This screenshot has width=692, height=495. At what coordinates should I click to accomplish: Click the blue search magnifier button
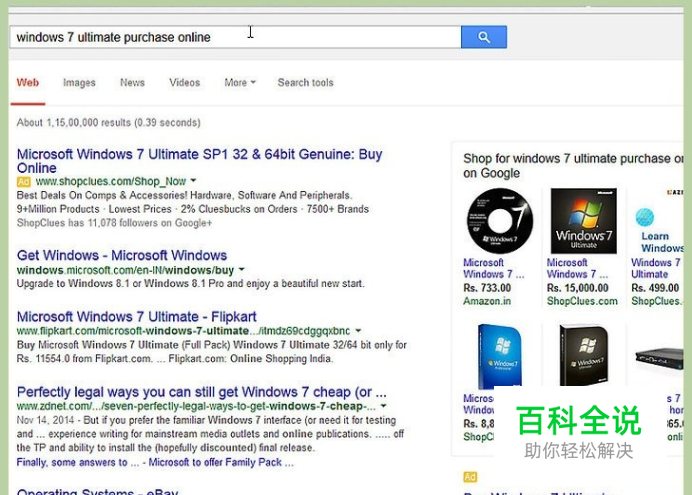[484, 37]
